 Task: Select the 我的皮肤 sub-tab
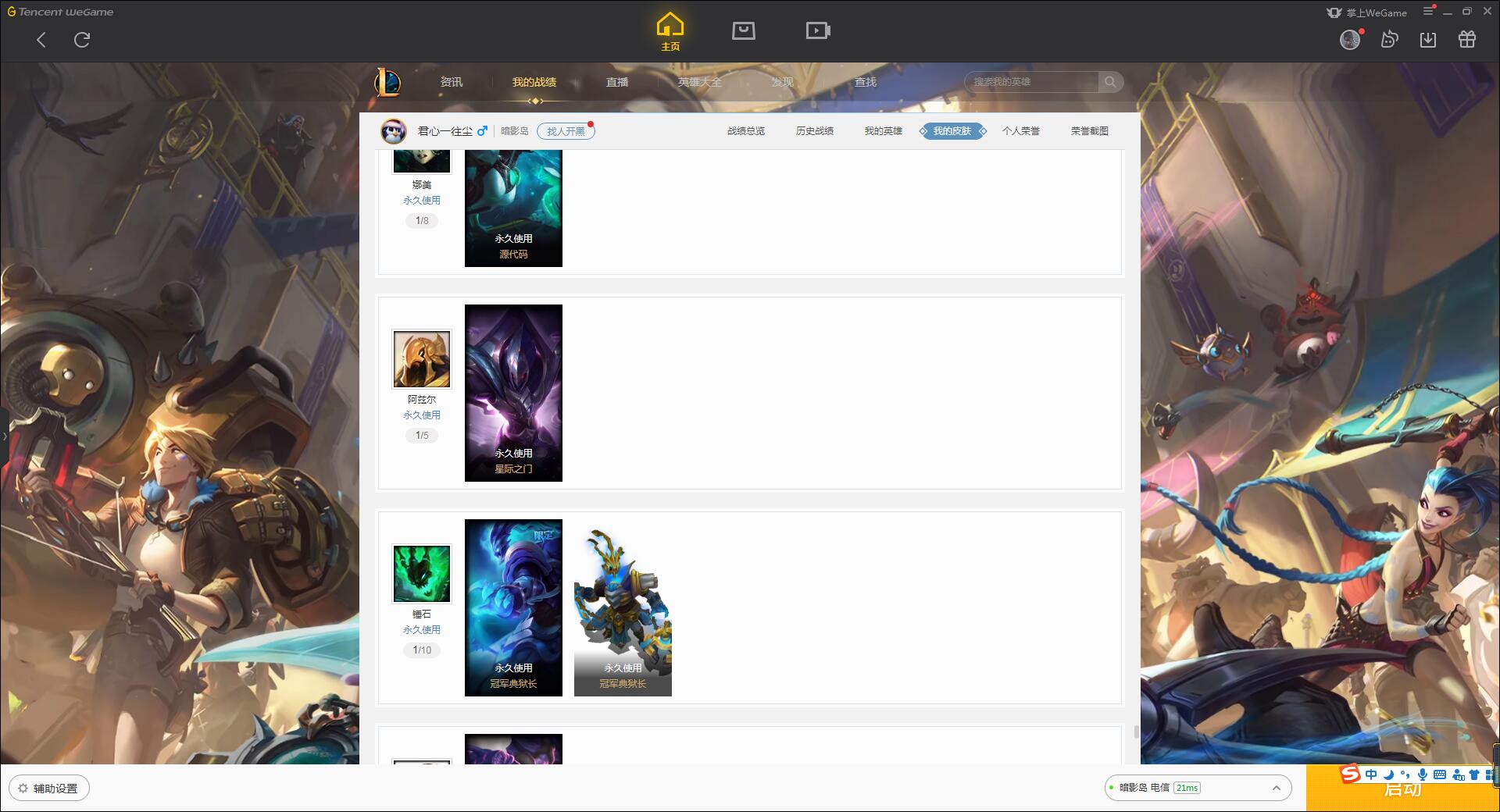(x=952, y=131)
